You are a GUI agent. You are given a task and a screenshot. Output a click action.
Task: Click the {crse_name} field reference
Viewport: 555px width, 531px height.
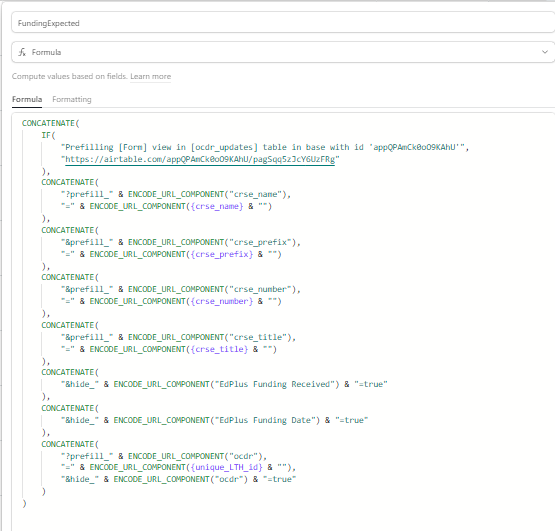click(217, 206)
